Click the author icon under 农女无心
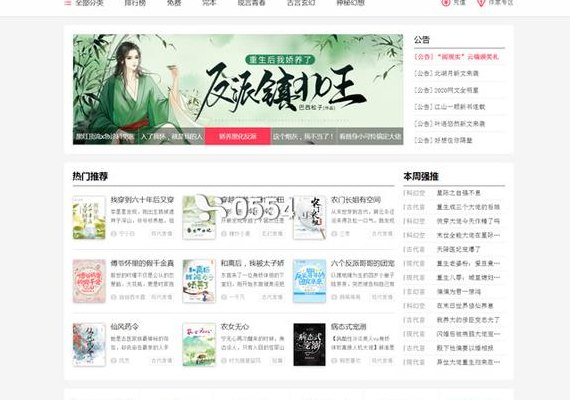Screen dimensions: 570x400 (224, 361)
